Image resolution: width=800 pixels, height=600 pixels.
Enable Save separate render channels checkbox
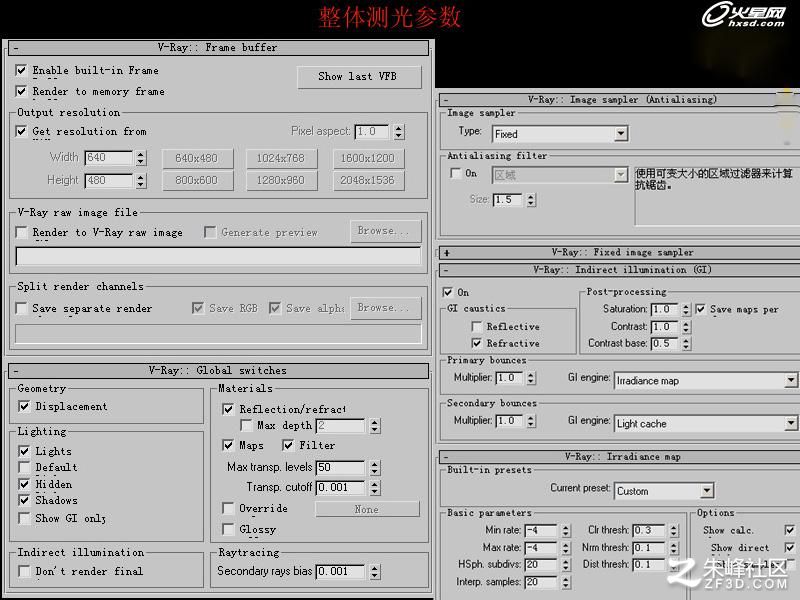(x=21, y=308)
